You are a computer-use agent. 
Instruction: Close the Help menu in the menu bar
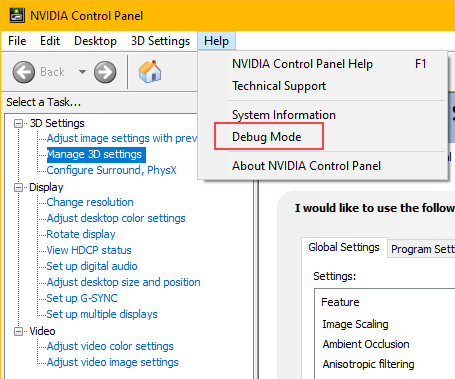pyautogui.click(x=216, y=41)
